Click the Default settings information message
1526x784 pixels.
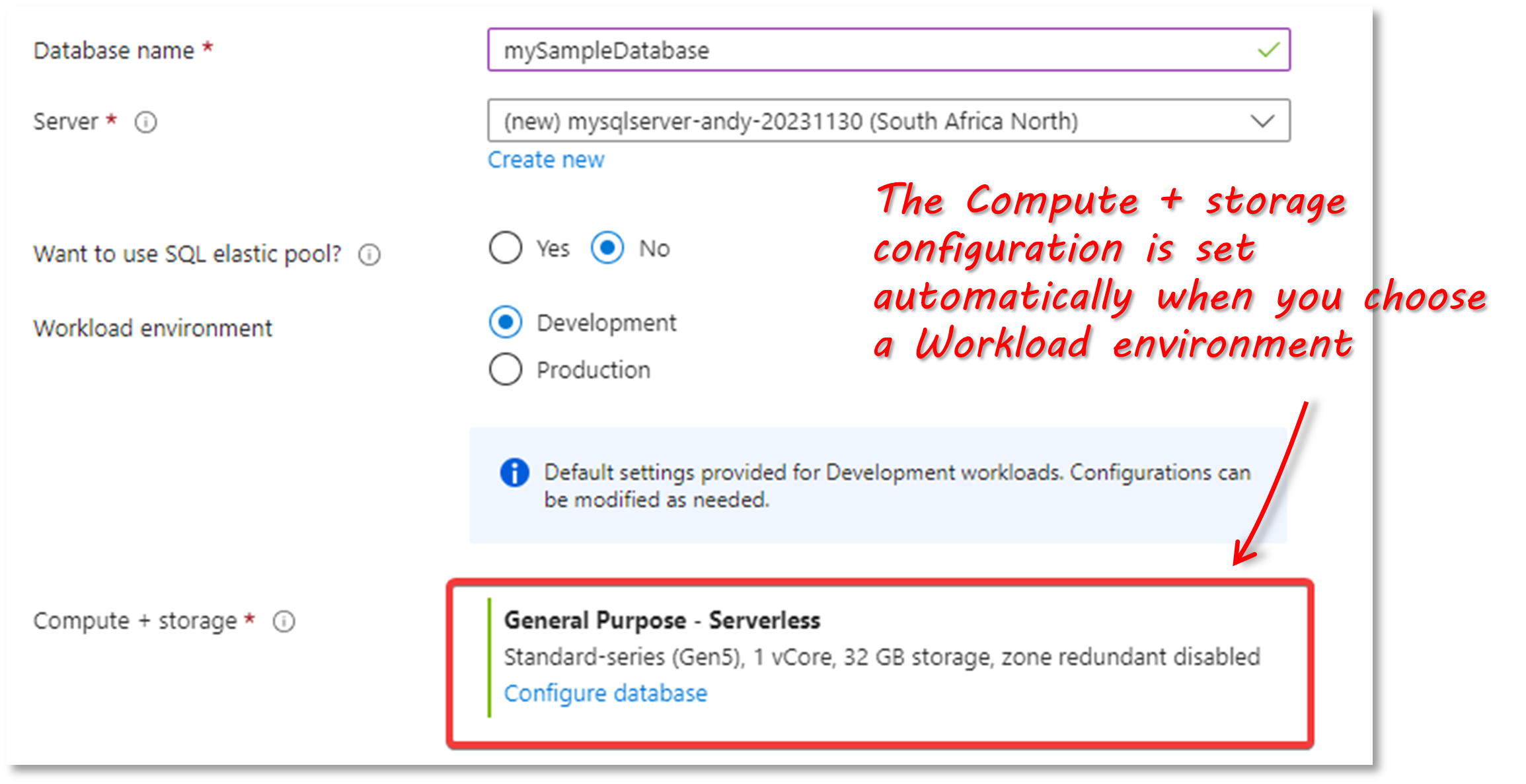897,485
